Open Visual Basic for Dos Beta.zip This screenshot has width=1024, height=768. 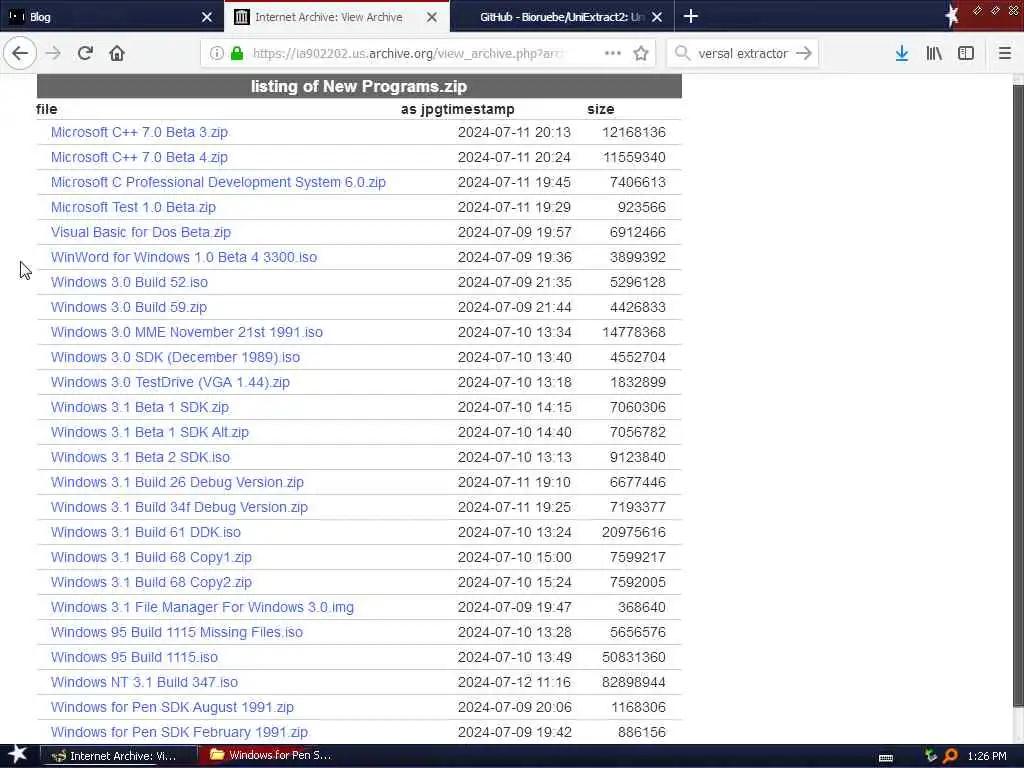[141, 232]
